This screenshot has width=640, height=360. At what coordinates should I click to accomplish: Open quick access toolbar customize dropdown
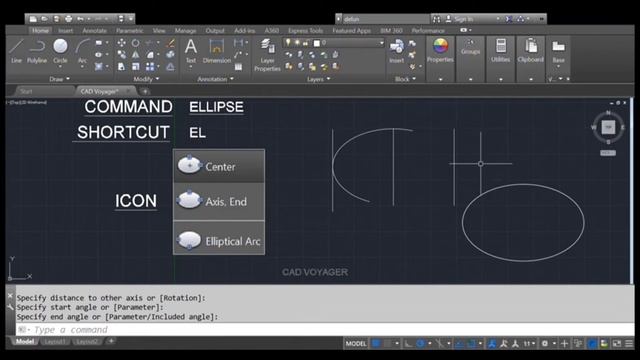131,19
